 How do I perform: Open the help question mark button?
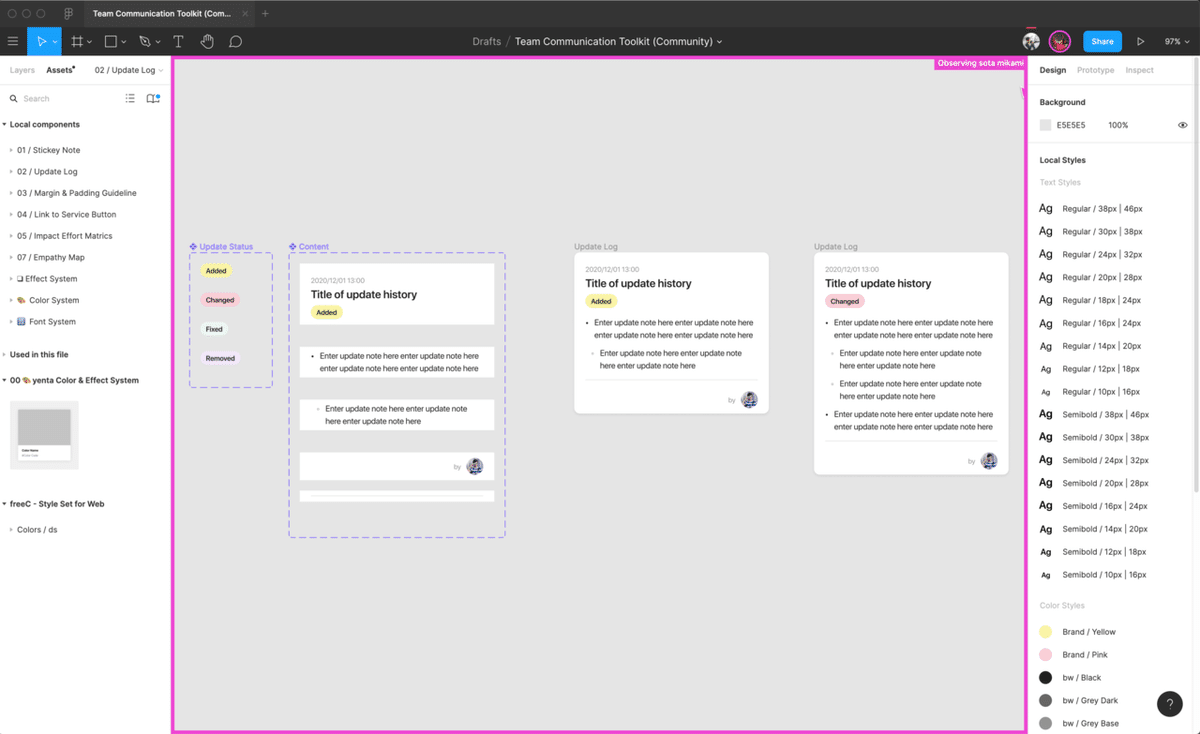1169,704
